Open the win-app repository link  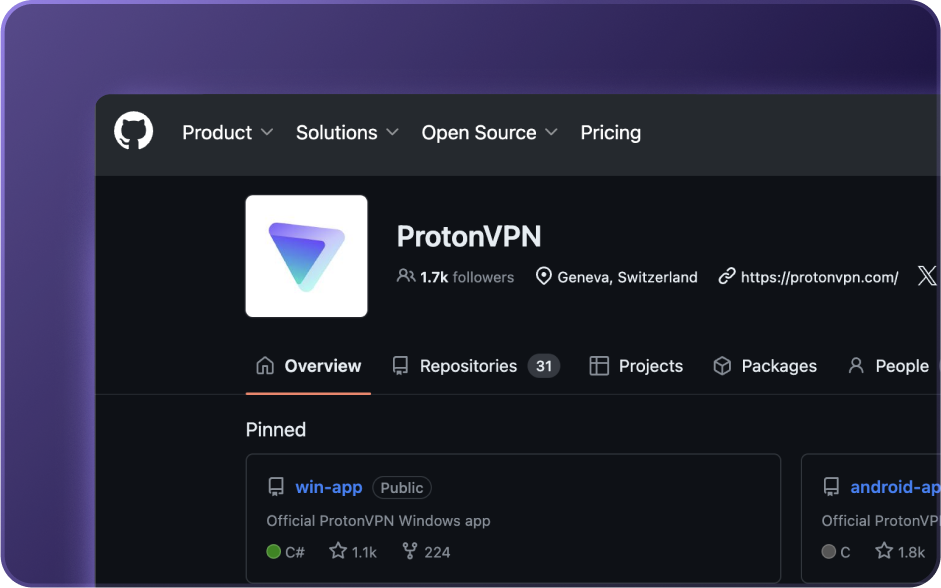pos(328,487)
